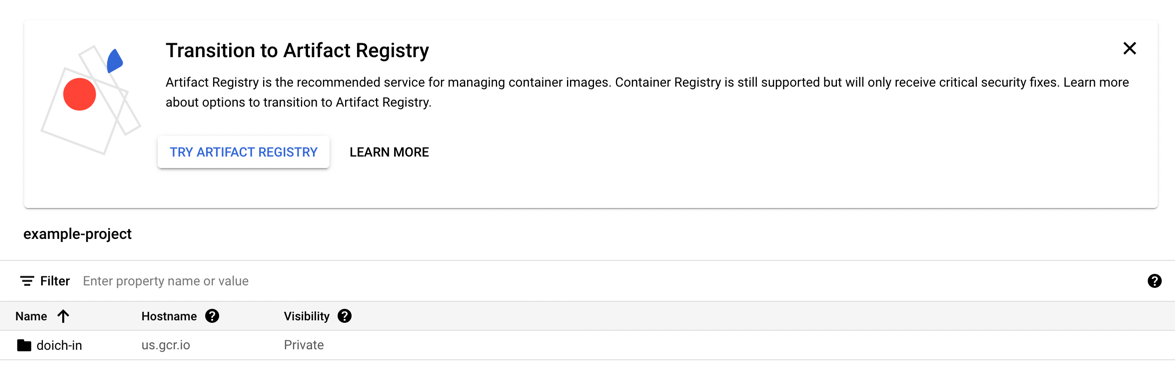The height and width of the screenshot is (377, 1175).
Task: Open the help icon beside the filter bar
Action: point(1154,281)
